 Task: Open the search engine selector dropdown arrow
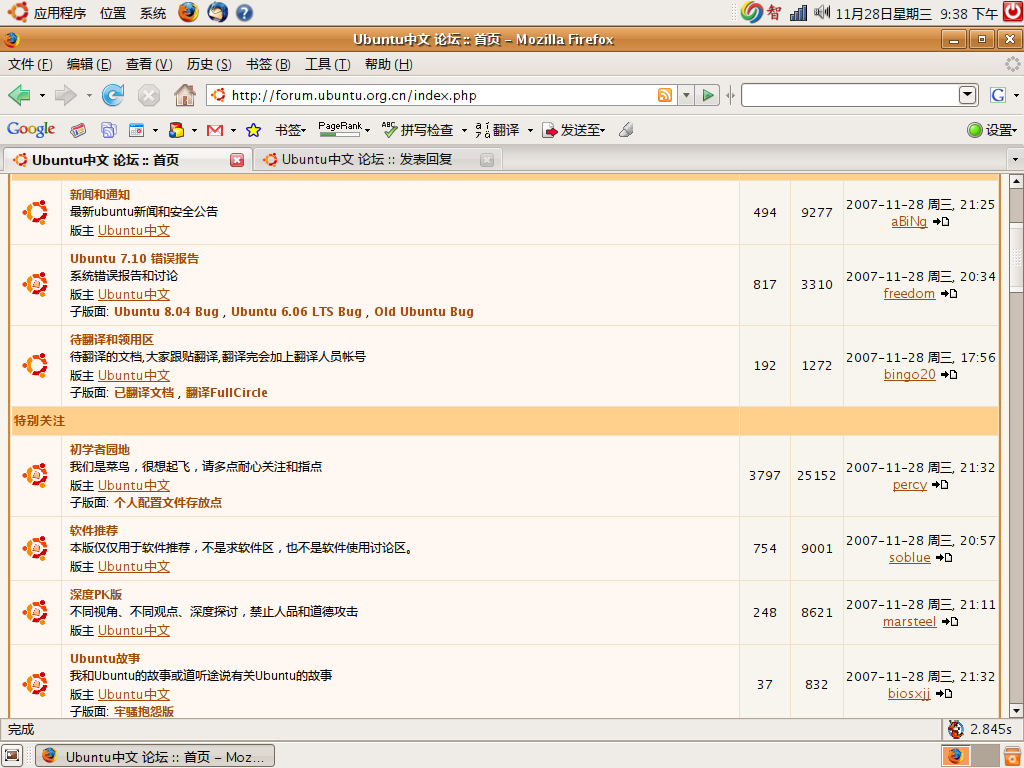click(x=1016, y=96)
